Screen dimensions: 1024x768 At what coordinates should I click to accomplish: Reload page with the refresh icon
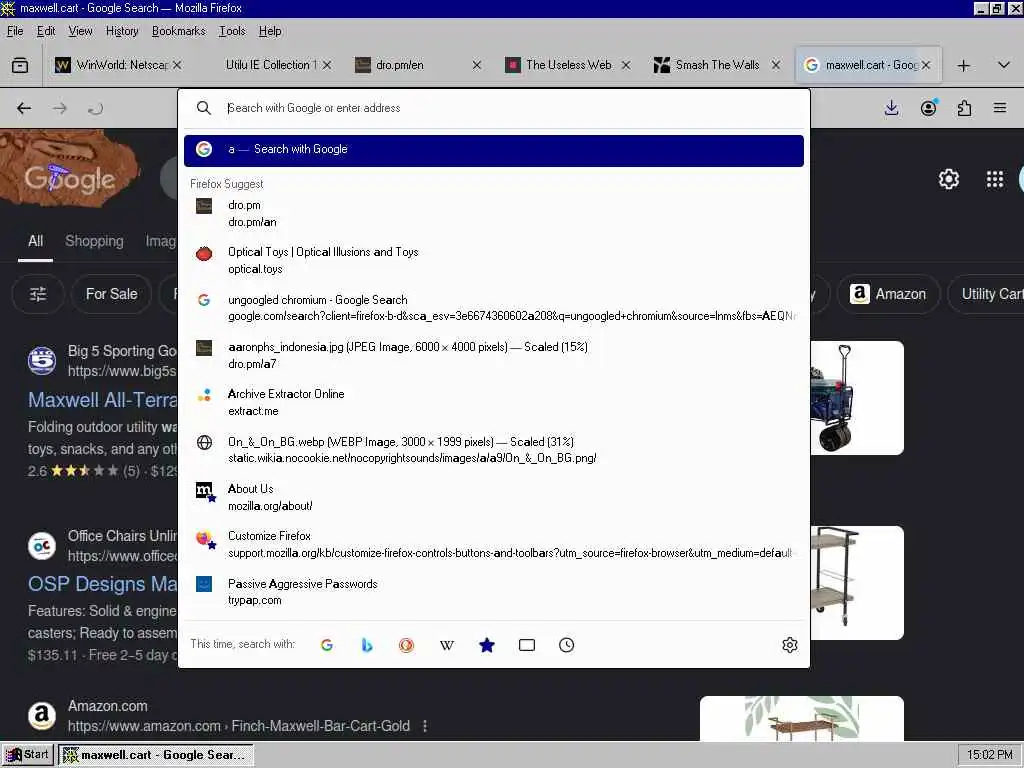pos(95,108)
